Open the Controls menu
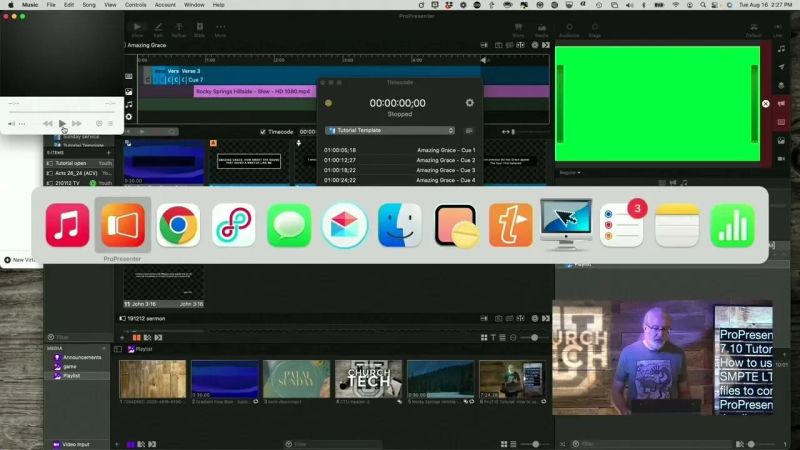800x450 pixels. tap(135, 5)
